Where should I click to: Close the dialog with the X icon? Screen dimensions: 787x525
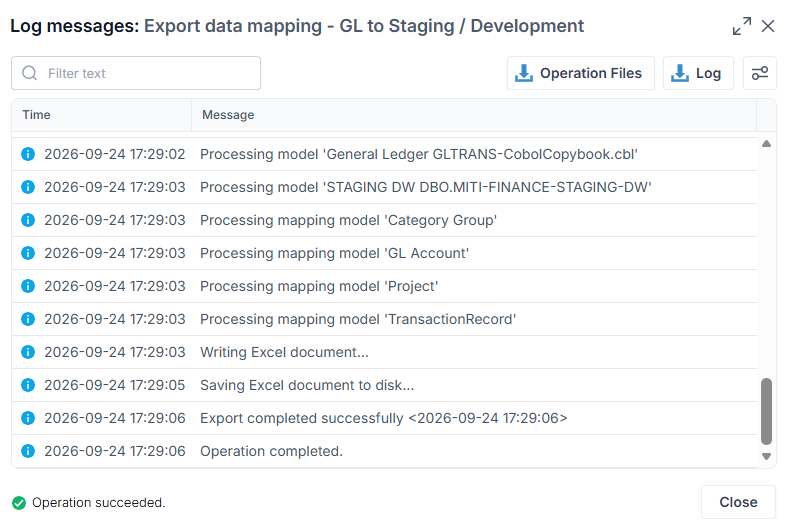(x=768, y=26)
